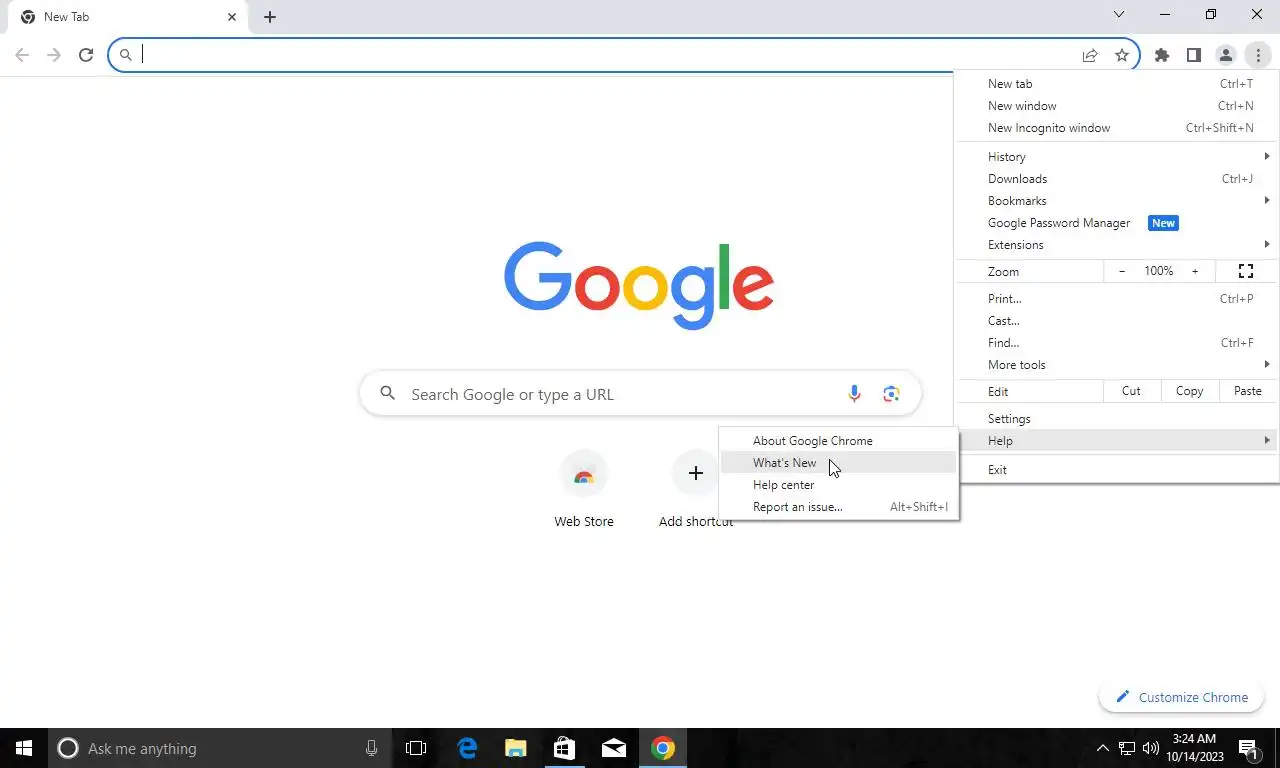Select Report an issue...

838,507
